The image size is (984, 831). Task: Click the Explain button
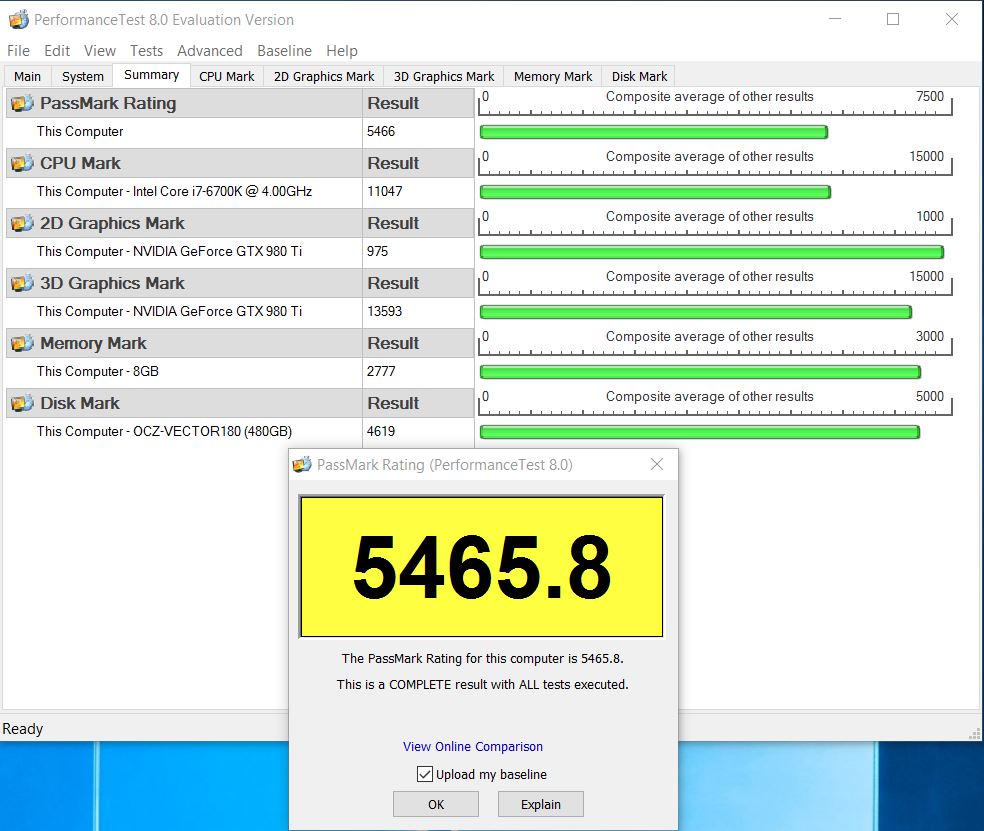coord(540,804)
